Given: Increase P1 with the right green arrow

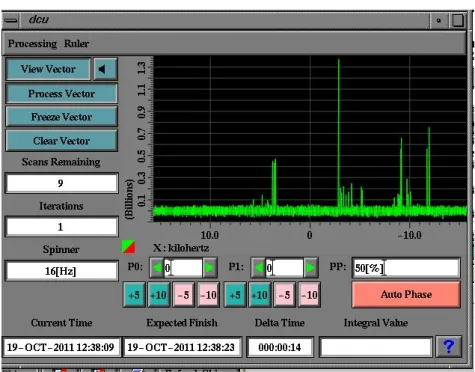Looking at the screenshot, I should pos(311,268).
